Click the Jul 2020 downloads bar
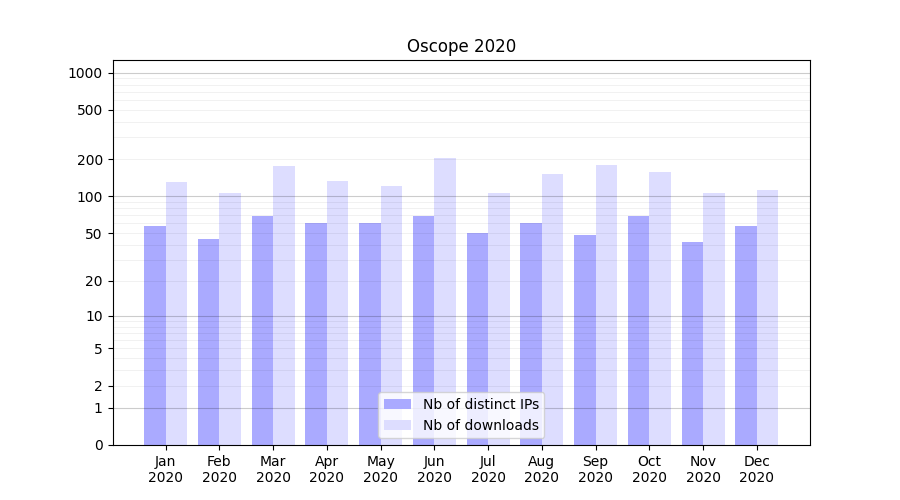900x500 pixels. tap(499, 318)
